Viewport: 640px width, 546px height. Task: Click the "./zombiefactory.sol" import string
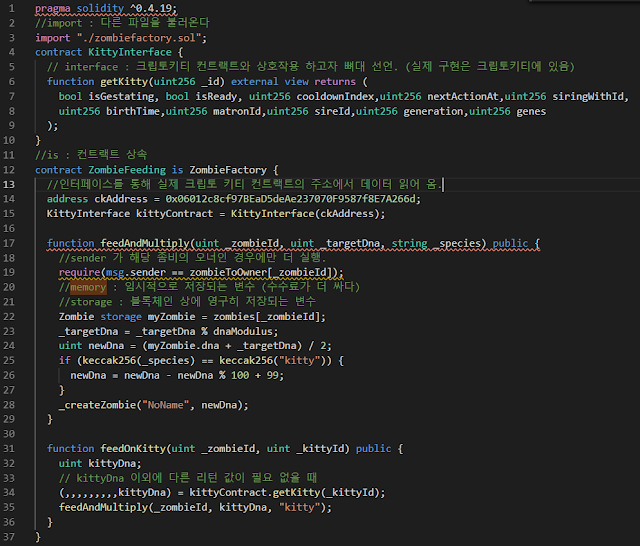tap(139, 38)
